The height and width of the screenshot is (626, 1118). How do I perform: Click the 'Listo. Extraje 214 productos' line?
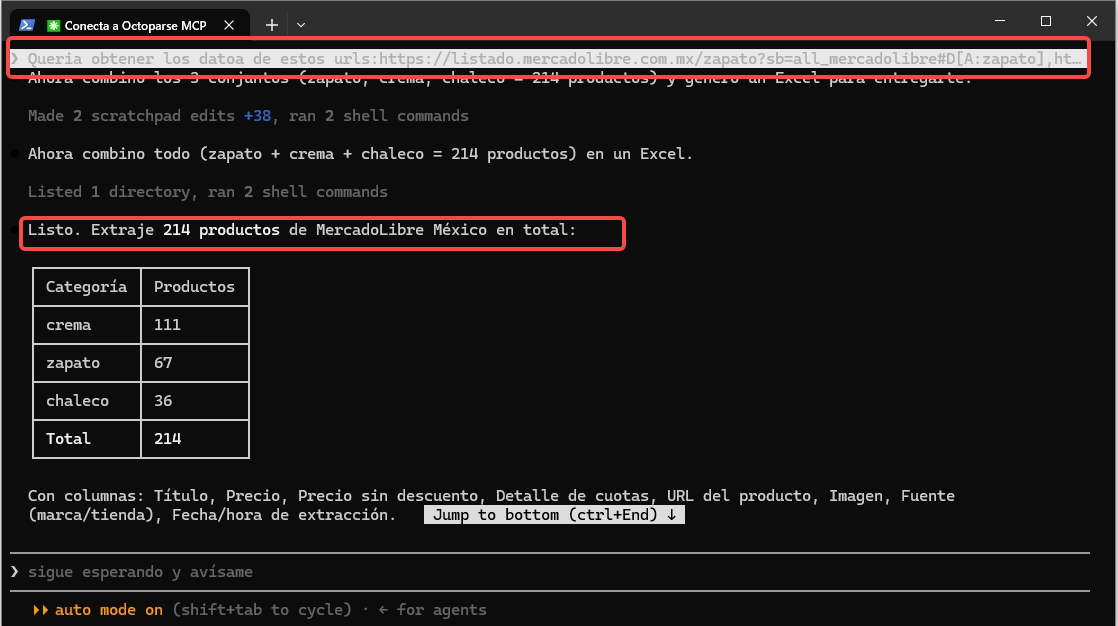302,230
